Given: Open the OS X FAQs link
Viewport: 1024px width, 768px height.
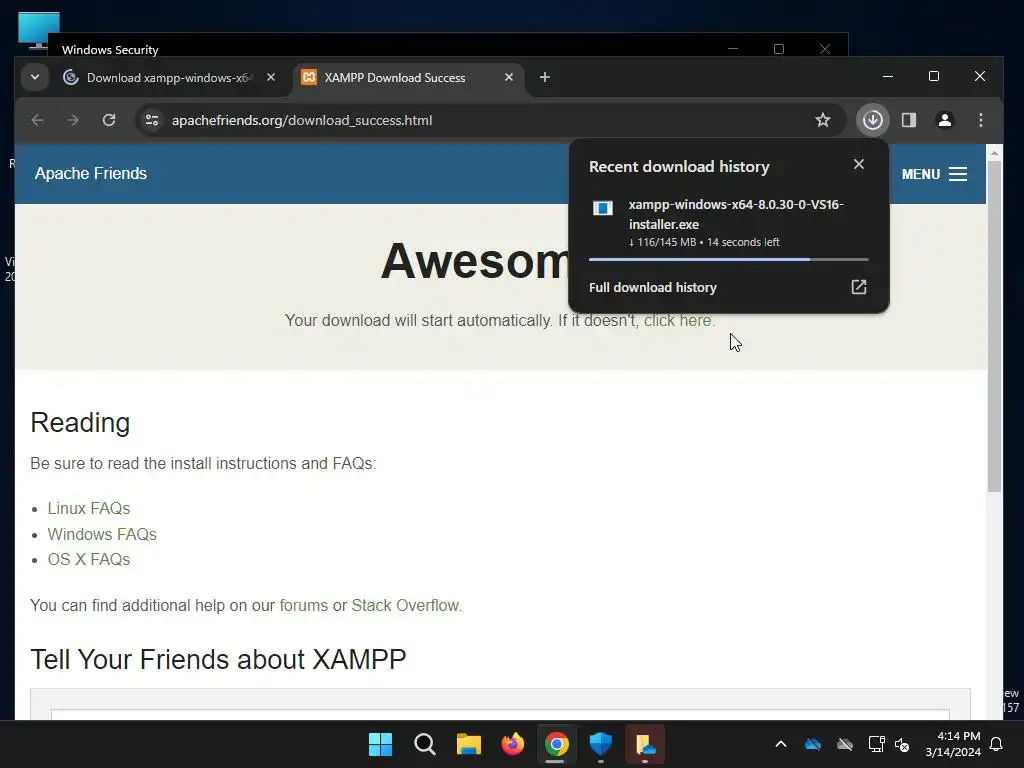Looking at the screenshot, I should pos(89,560).
